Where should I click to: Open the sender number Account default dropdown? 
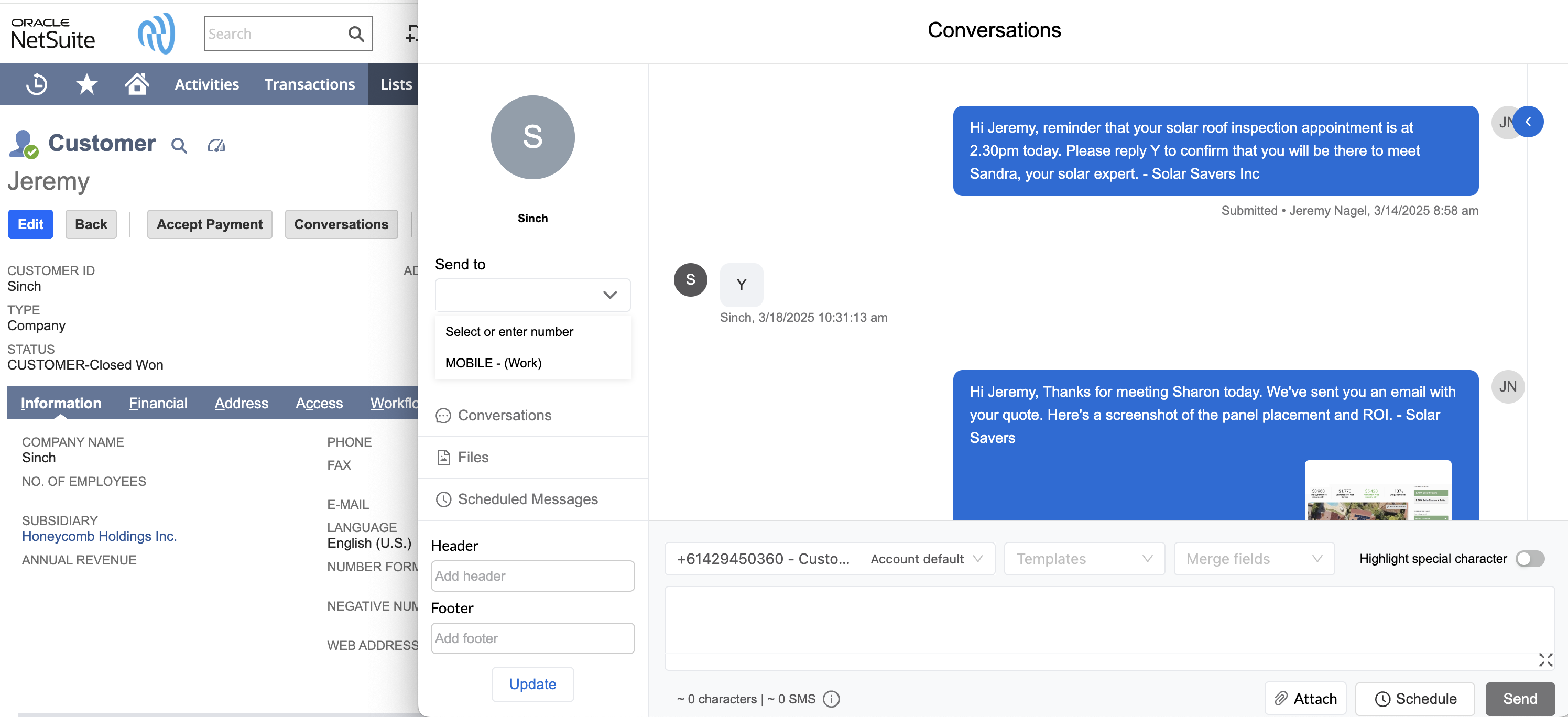[830, 559]
